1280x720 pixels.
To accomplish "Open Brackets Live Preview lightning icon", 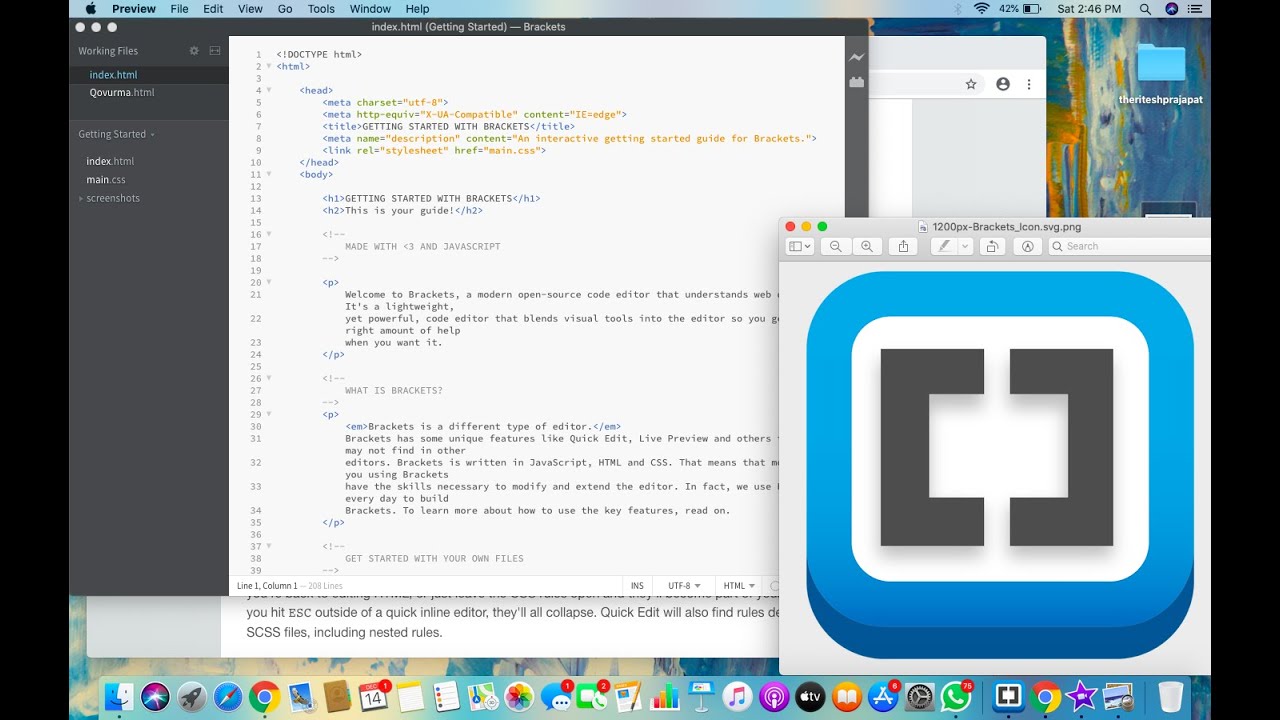I will click(856, 58).
